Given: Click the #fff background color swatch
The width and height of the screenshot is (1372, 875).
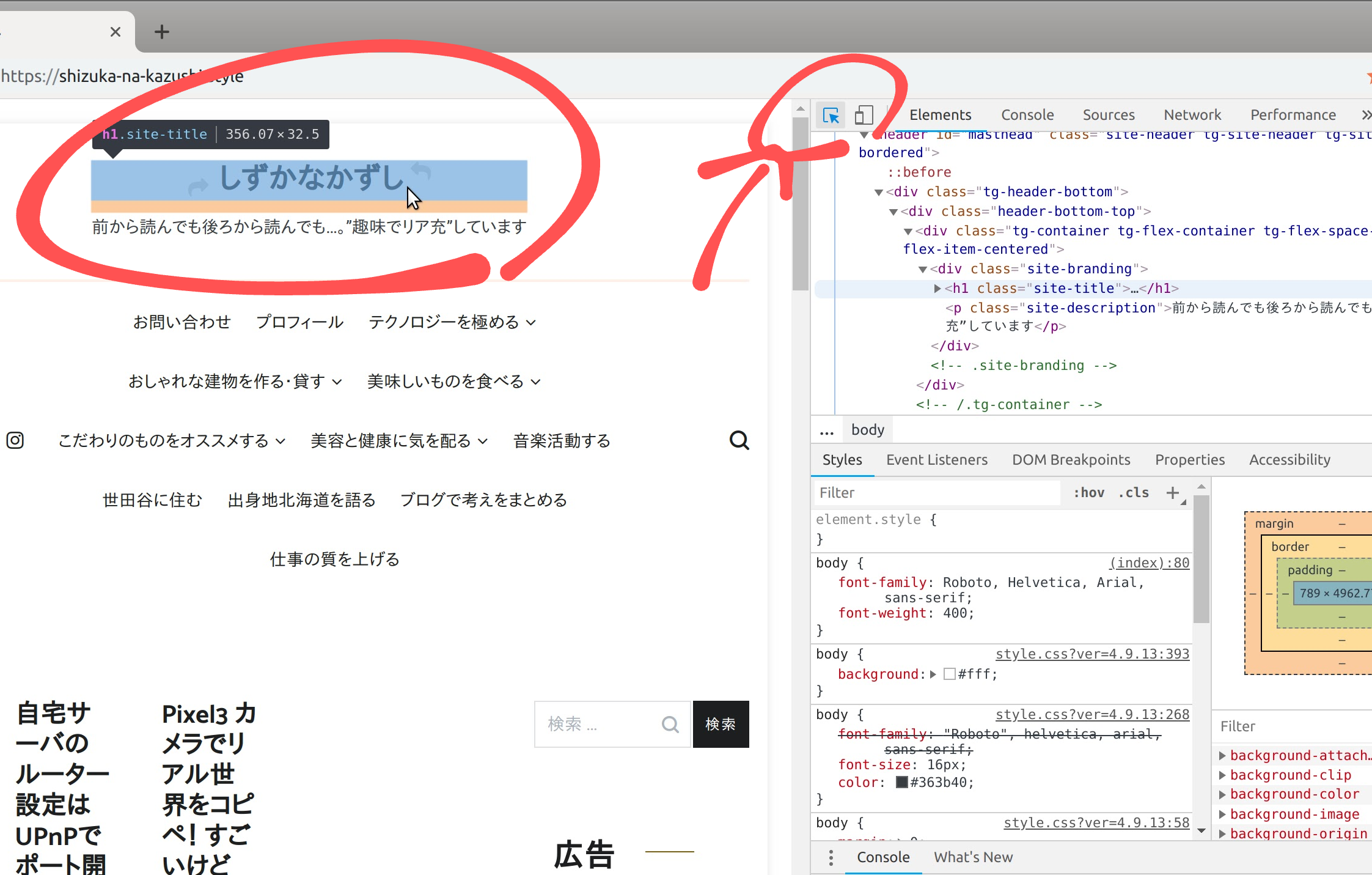Looking at the screenshot, I should tap(950, 674).
